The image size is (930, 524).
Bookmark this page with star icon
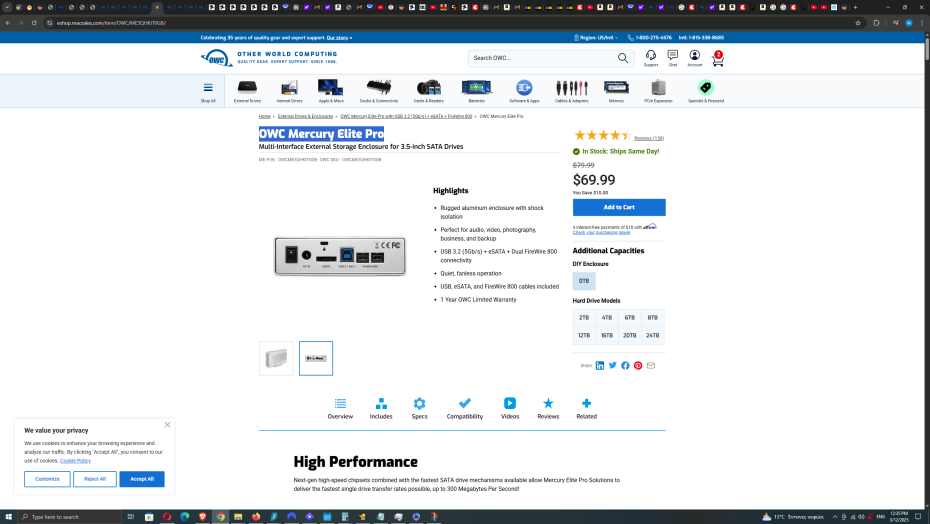pos(858,23)
